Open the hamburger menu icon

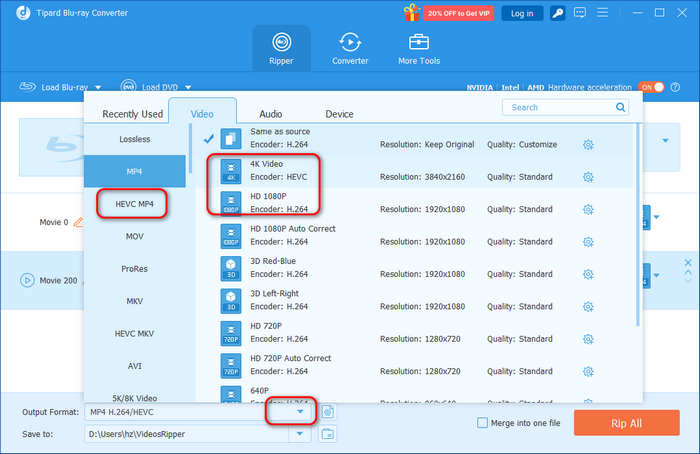(x=603, y=12)
